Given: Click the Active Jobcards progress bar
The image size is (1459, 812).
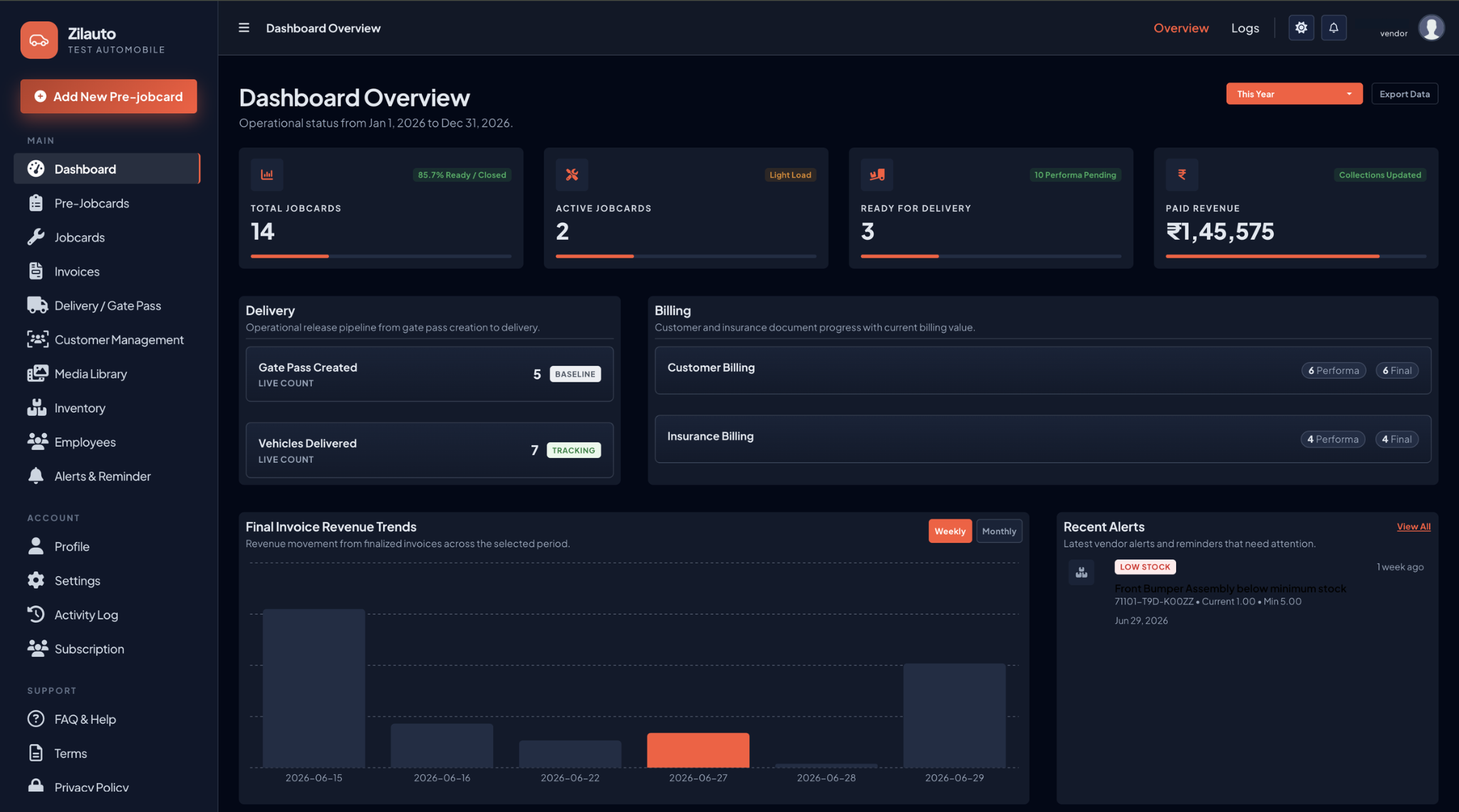Looking at the screenshot, I should tap(686, 256).
